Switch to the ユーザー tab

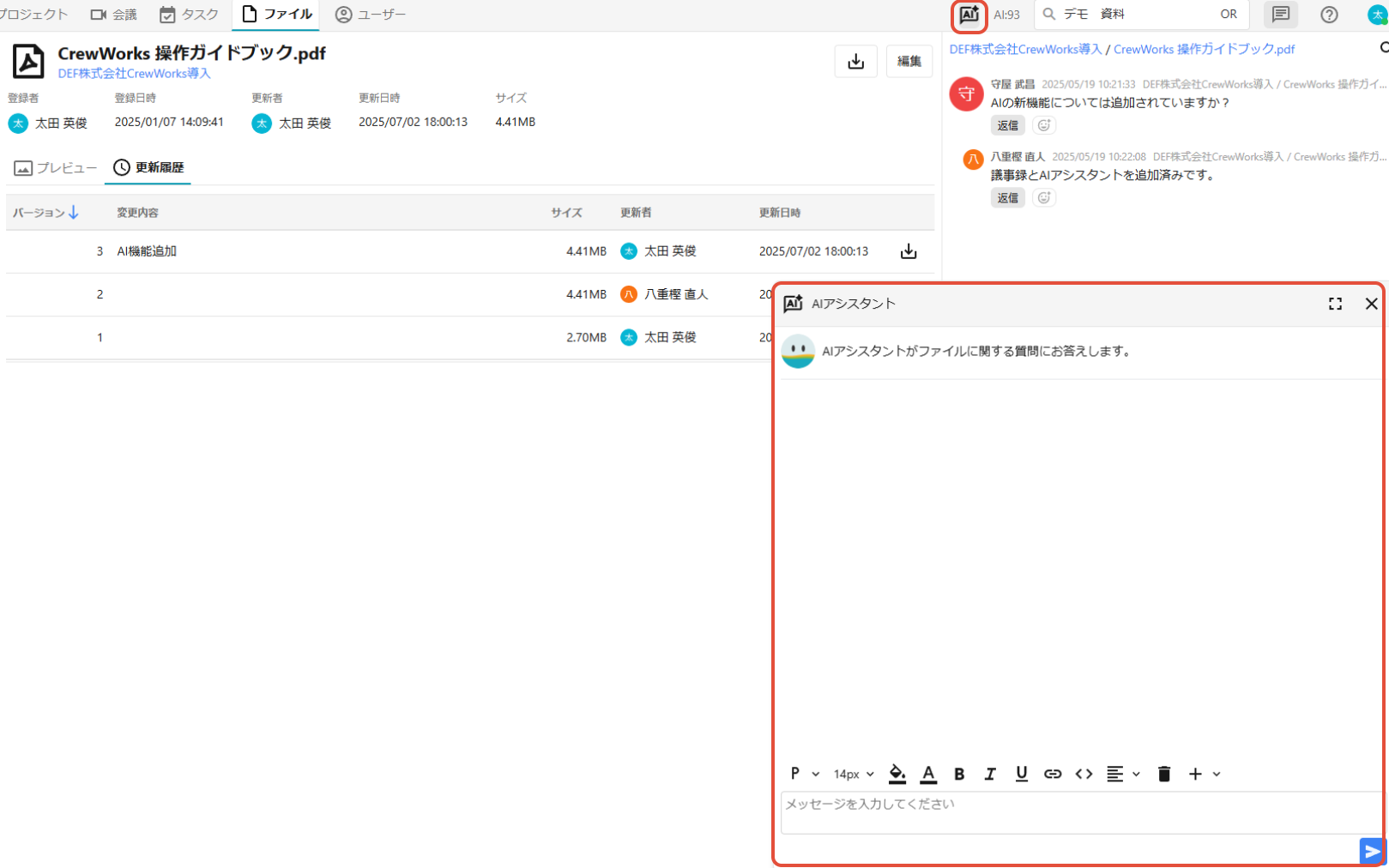point(370,15)
